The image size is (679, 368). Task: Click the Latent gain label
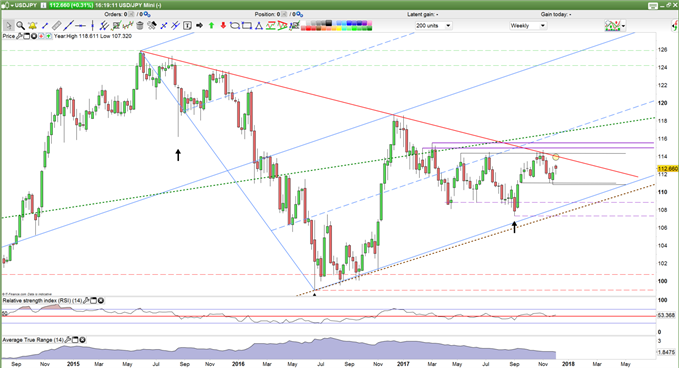tap(423, 14)
